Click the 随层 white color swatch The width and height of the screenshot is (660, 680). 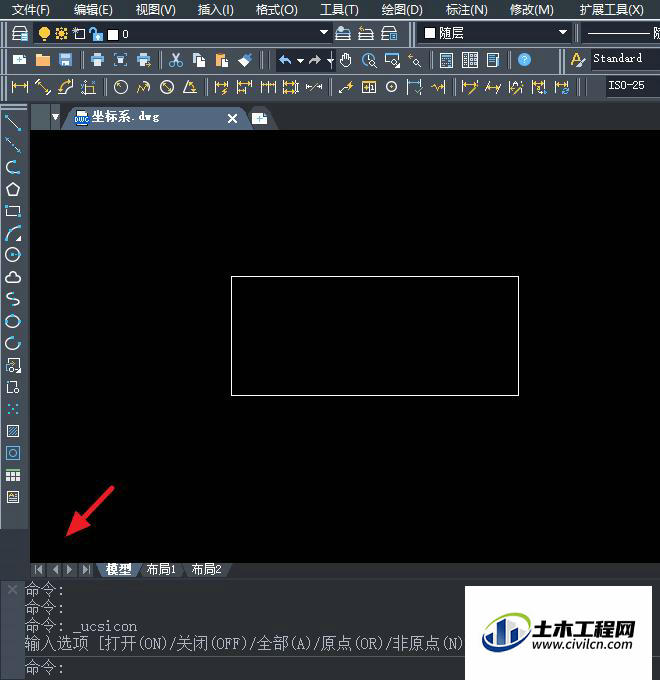[430, 33]
